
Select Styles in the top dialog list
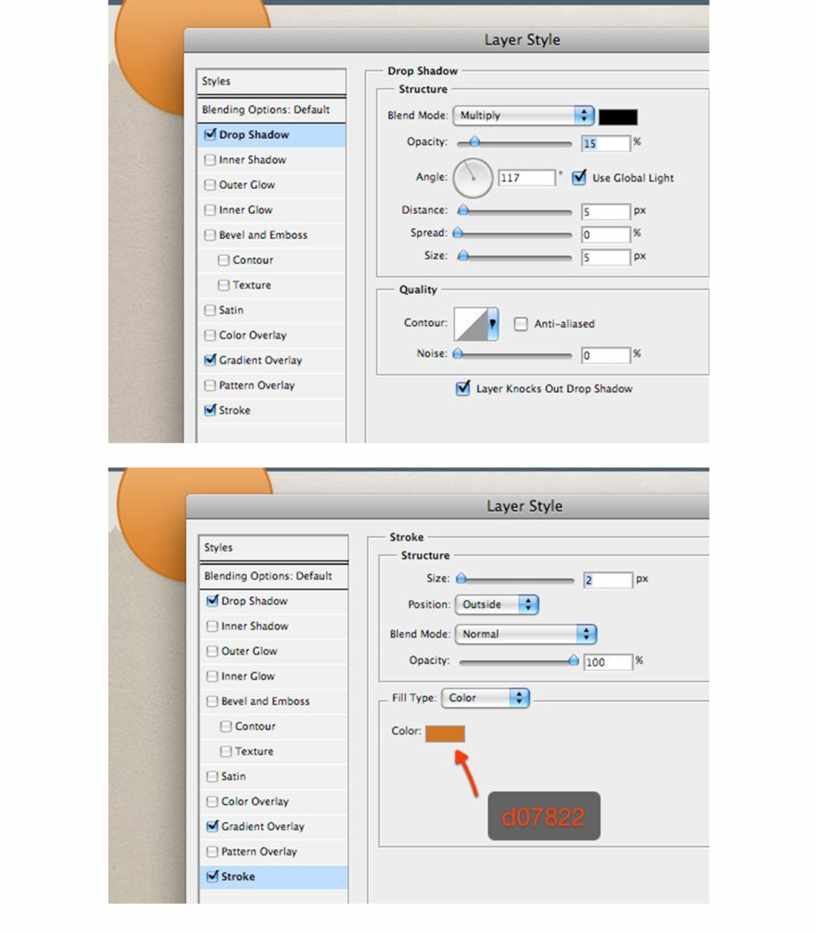[271, 82]
